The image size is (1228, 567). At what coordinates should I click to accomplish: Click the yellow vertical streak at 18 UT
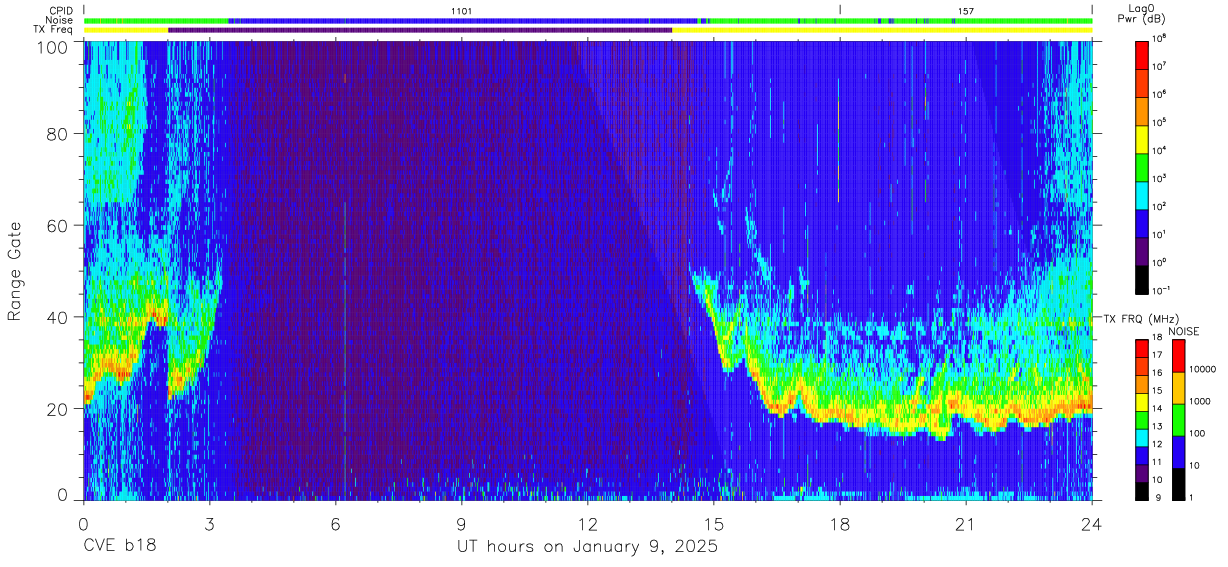point(838,140)
